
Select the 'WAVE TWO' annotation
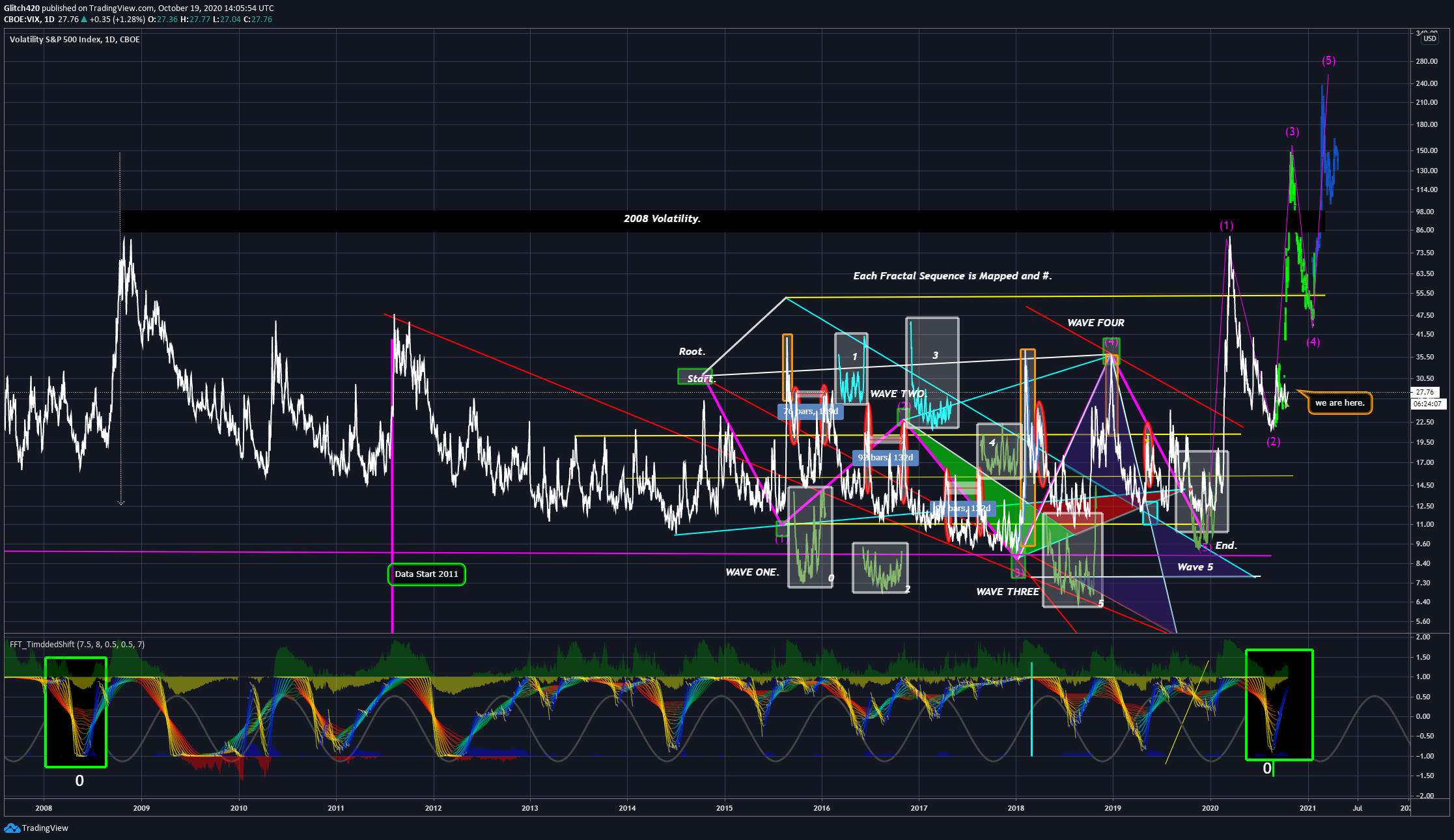[898, 394]
